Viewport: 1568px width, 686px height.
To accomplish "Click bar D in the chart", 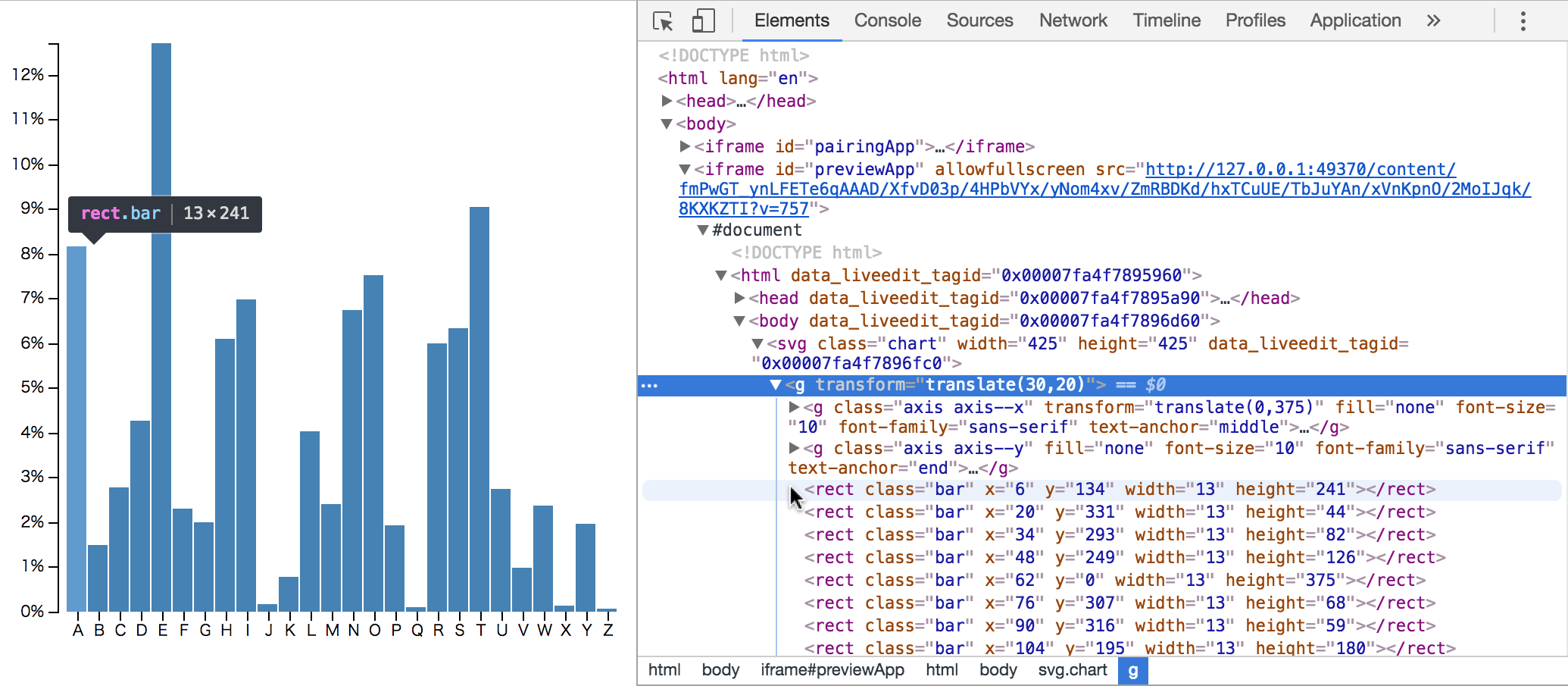I will pyautogui.click(x=140, y=516).
